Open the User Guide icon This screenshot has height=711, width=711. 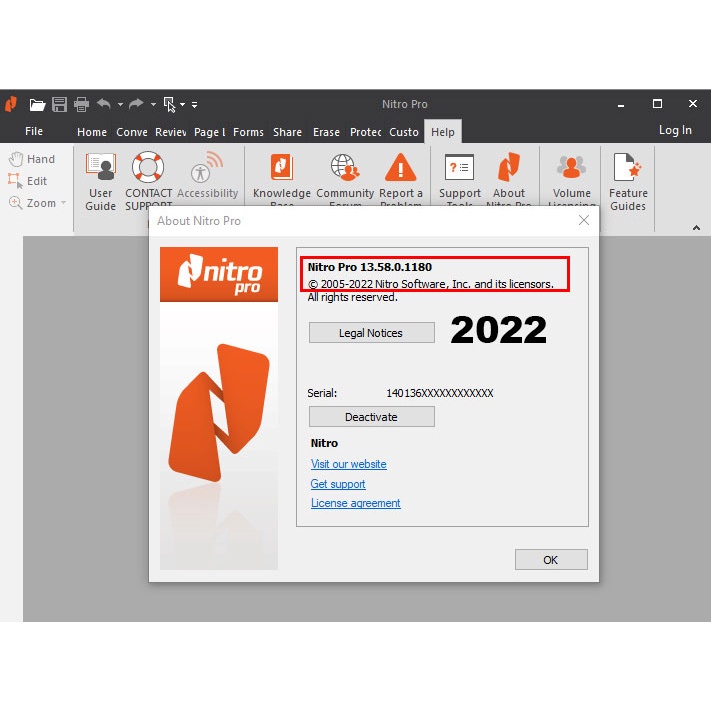100,167
